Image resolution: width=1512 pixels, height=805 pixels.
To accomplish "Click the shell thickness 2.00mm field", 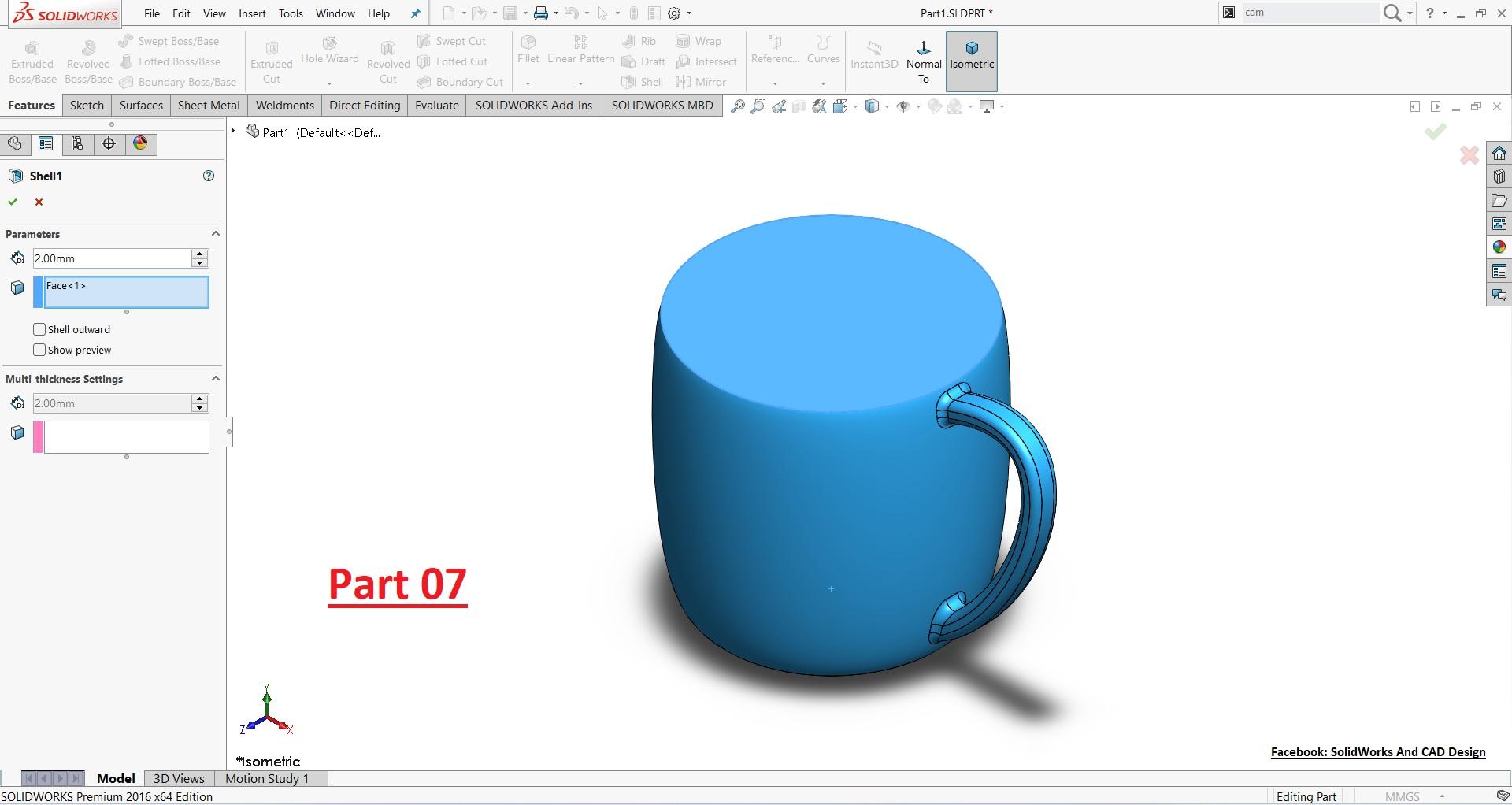I will click(x=110, y=258).
